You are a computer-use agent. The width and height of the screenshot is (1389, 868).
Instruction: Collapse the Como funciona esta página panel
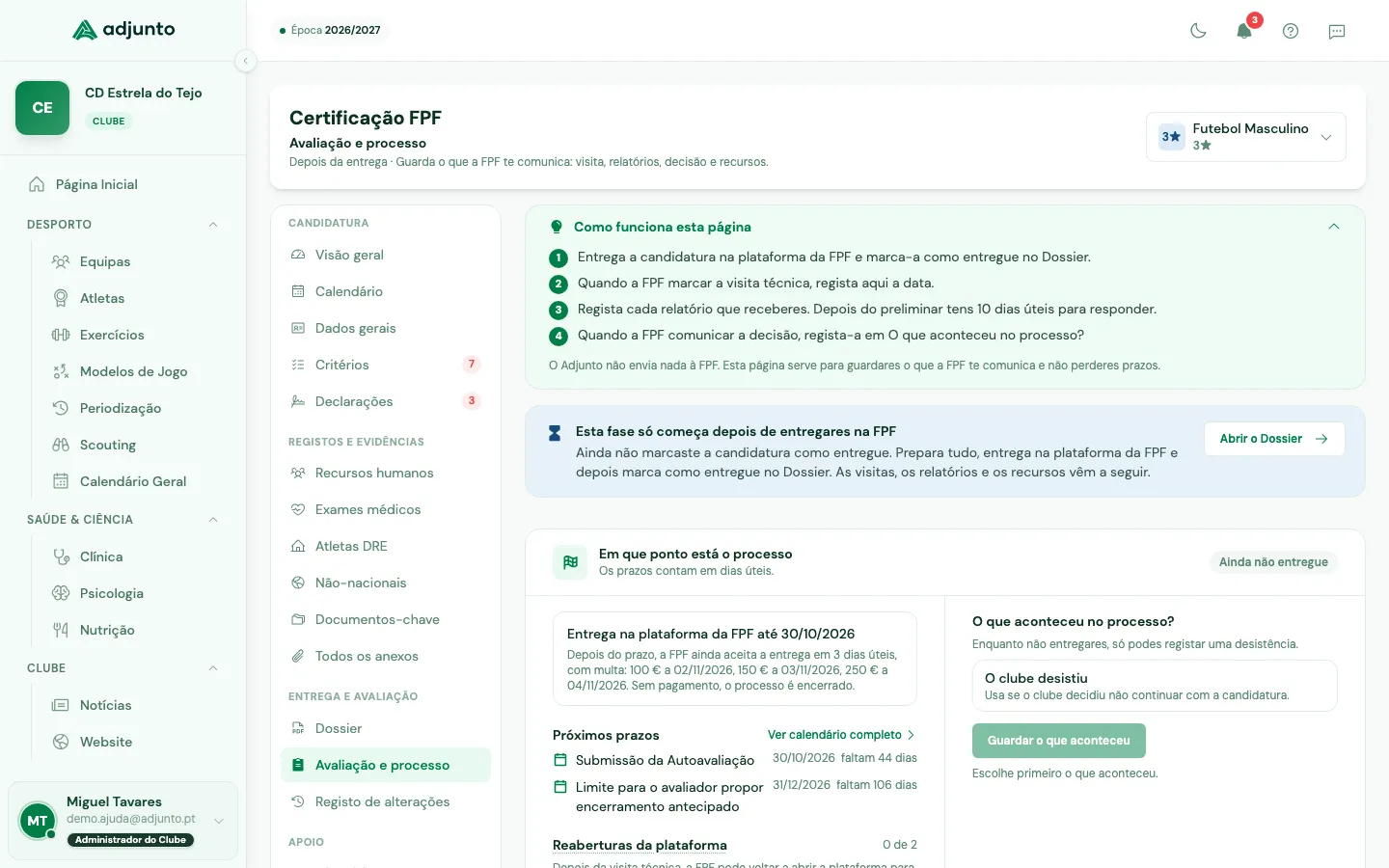[x=1334, y=227]
